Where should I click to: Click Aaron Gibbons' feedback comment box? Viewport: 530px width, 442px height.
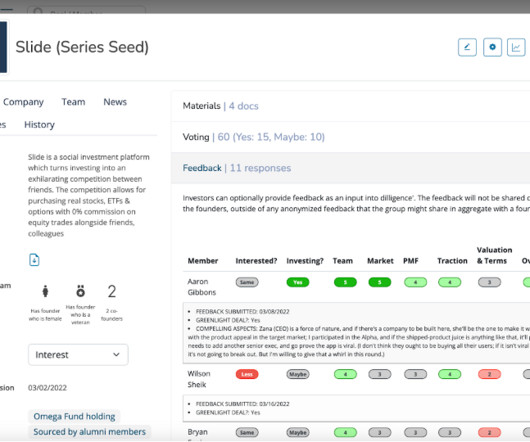(x=356, y=333)
